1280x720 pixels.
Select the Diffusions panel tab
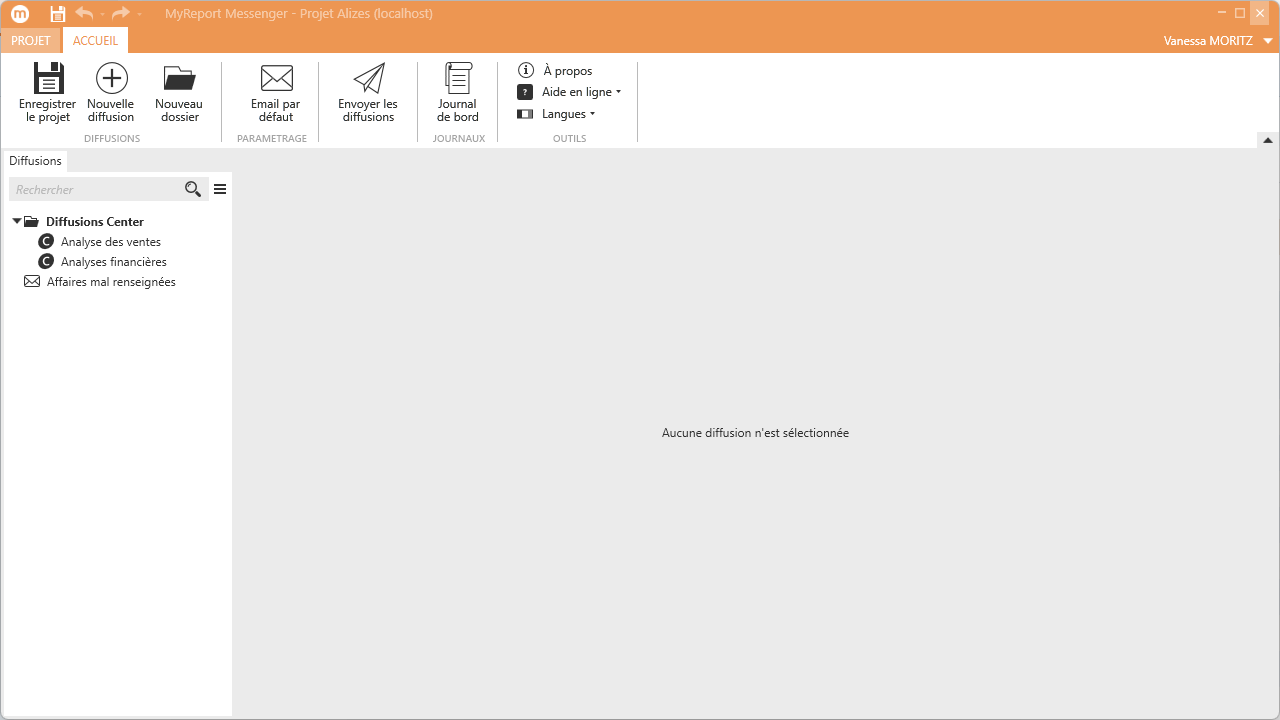(x=35, y=161)
